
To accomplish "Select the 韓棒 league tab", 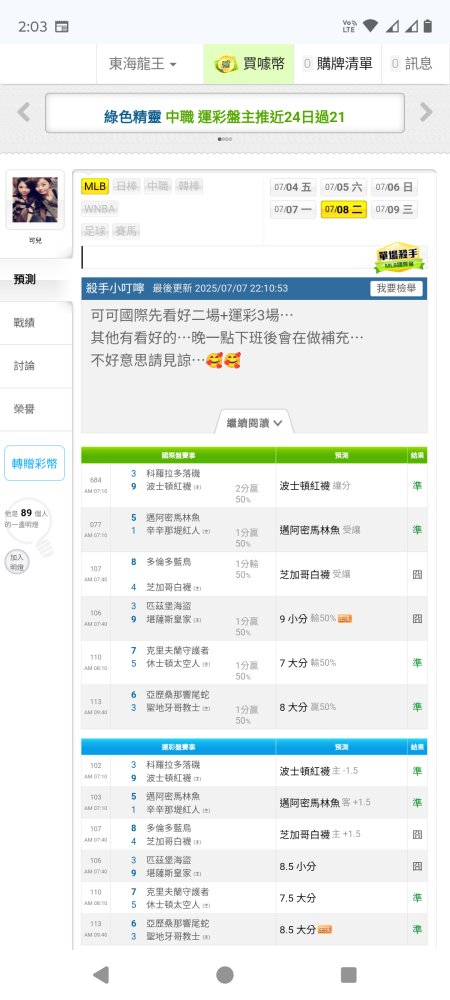I will [189, 186].
